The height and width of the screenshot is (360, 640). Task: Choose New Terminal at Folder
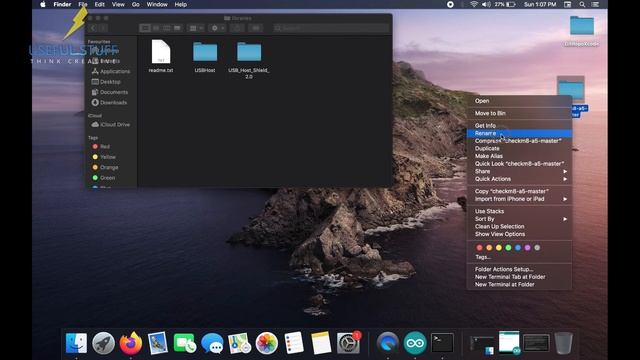[x=519, y=284]
